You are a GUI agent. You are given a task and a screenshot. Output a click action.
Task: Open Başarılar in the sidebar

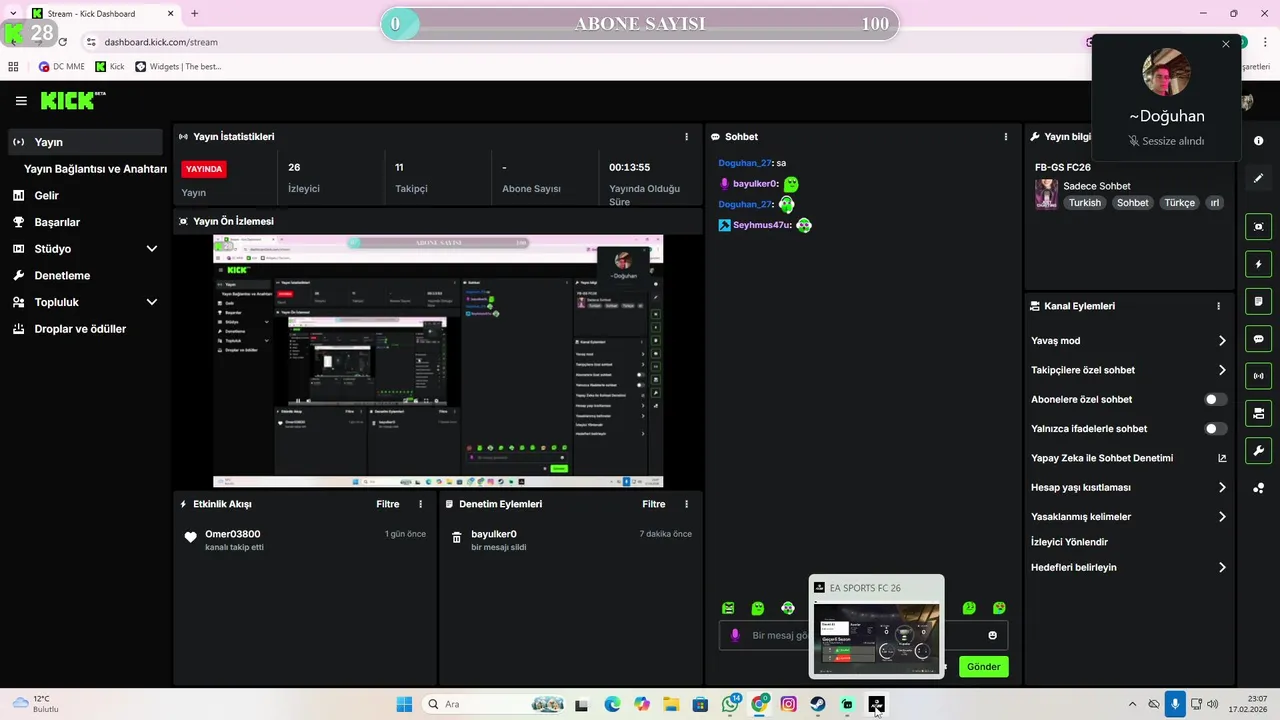pyautogui.click(x=57, y=222)
